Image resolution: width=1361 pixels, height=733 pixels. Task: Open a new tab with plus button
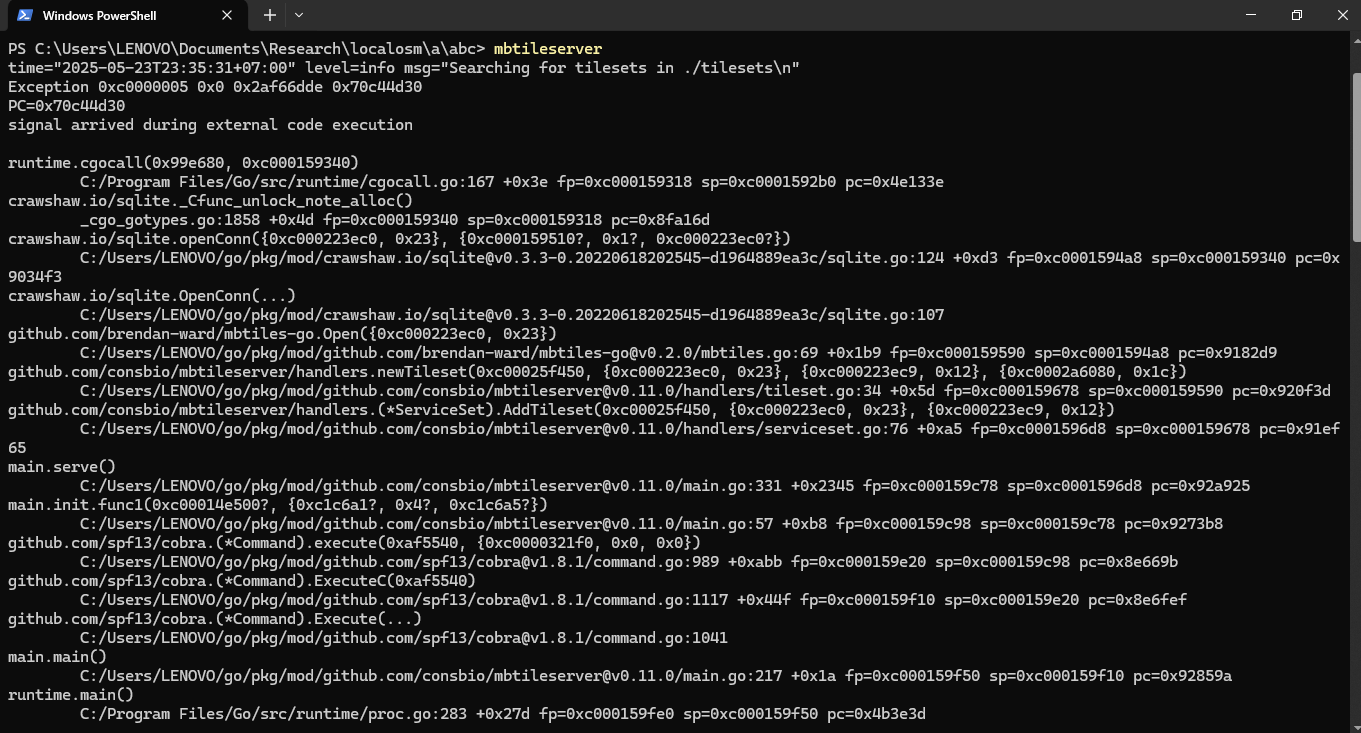click(269, 15)
